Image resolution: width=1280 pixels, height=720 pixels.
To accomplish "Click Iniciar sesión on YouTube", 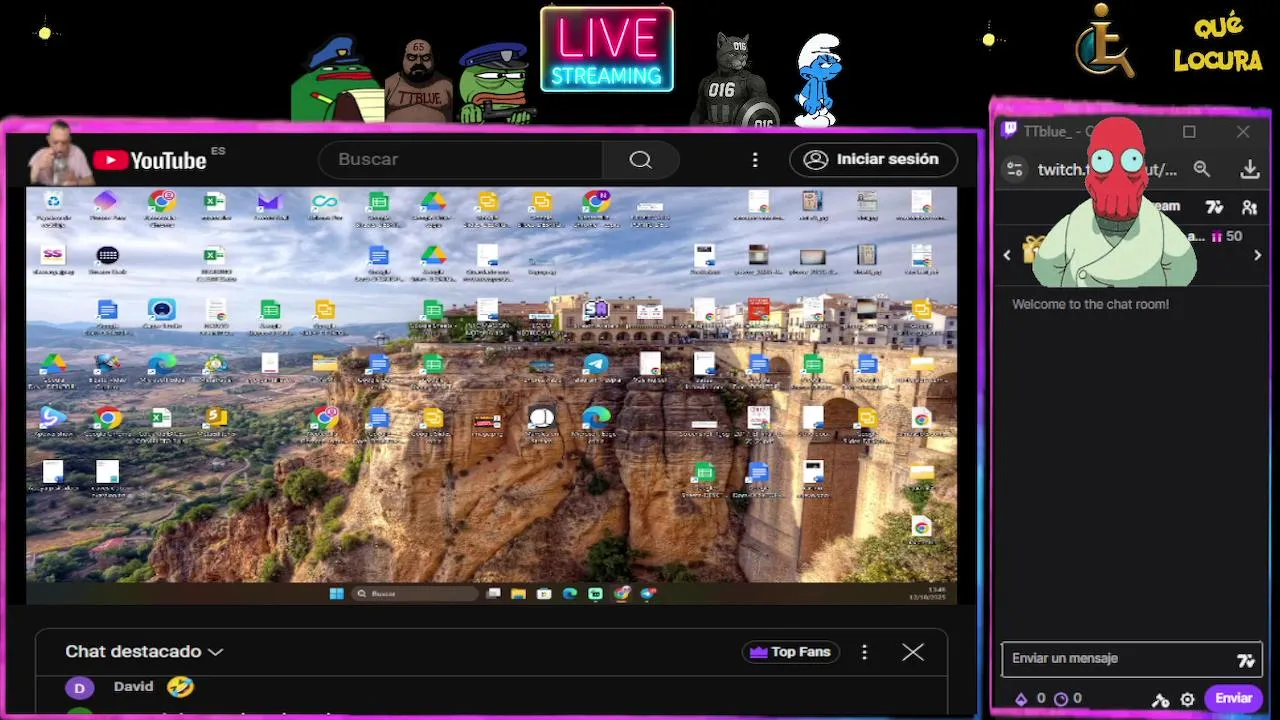I will pos(873,160).
